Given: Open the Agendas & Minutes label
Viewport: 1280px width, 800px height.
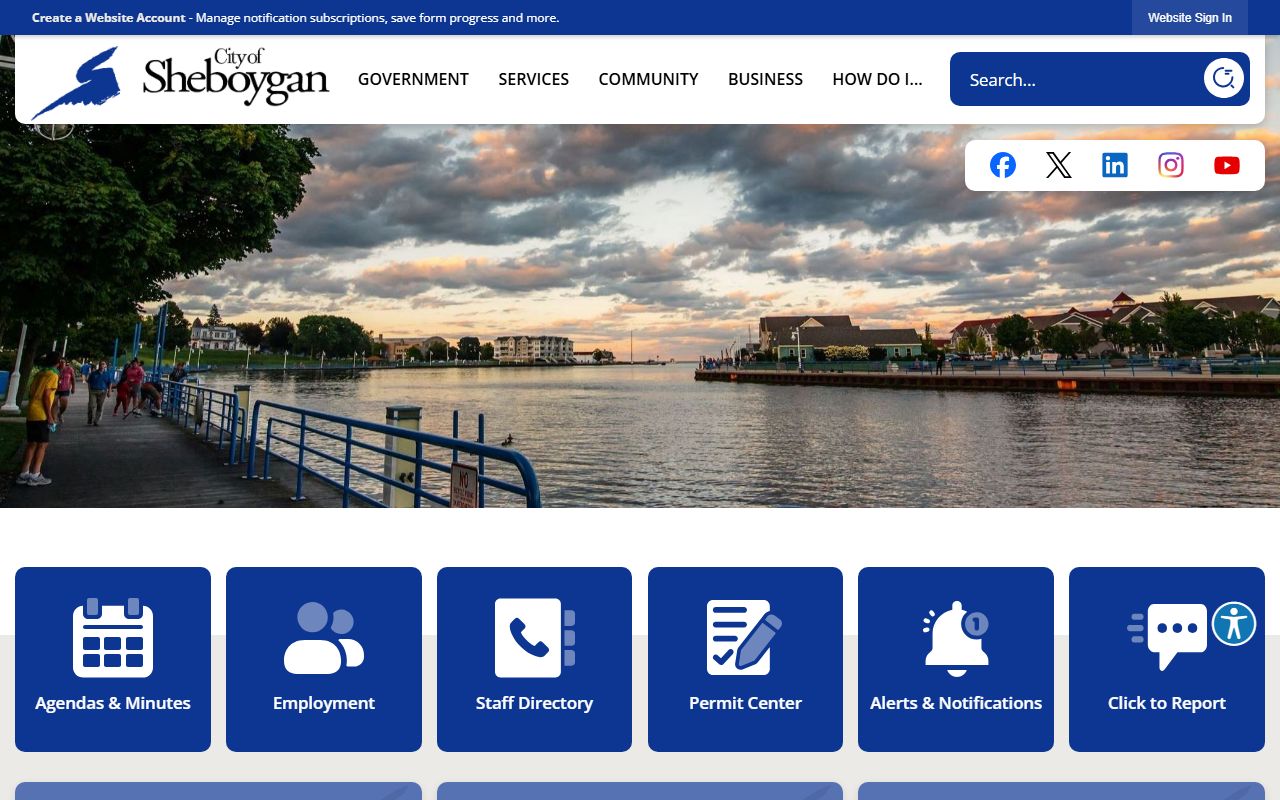Looking at the screenshot, I should (x=113, y=703).
